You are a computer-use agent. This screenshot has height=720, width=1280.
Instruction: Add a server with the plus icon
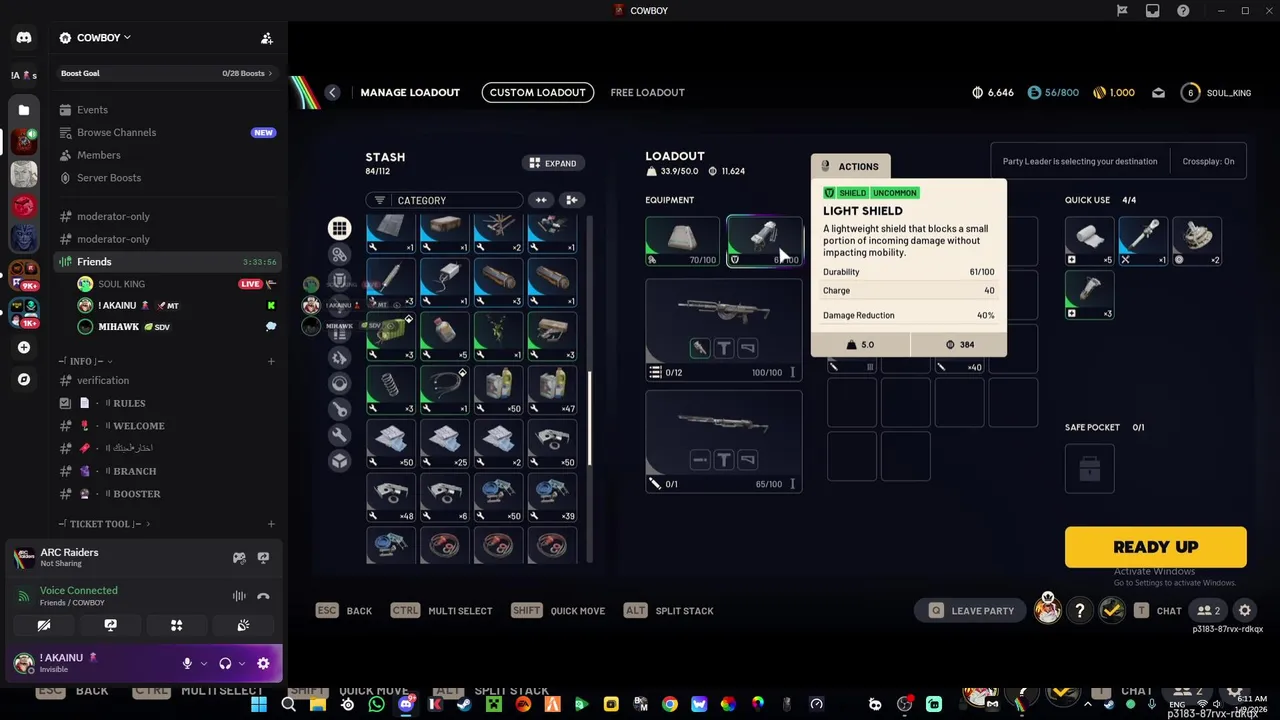pos(24,348)
